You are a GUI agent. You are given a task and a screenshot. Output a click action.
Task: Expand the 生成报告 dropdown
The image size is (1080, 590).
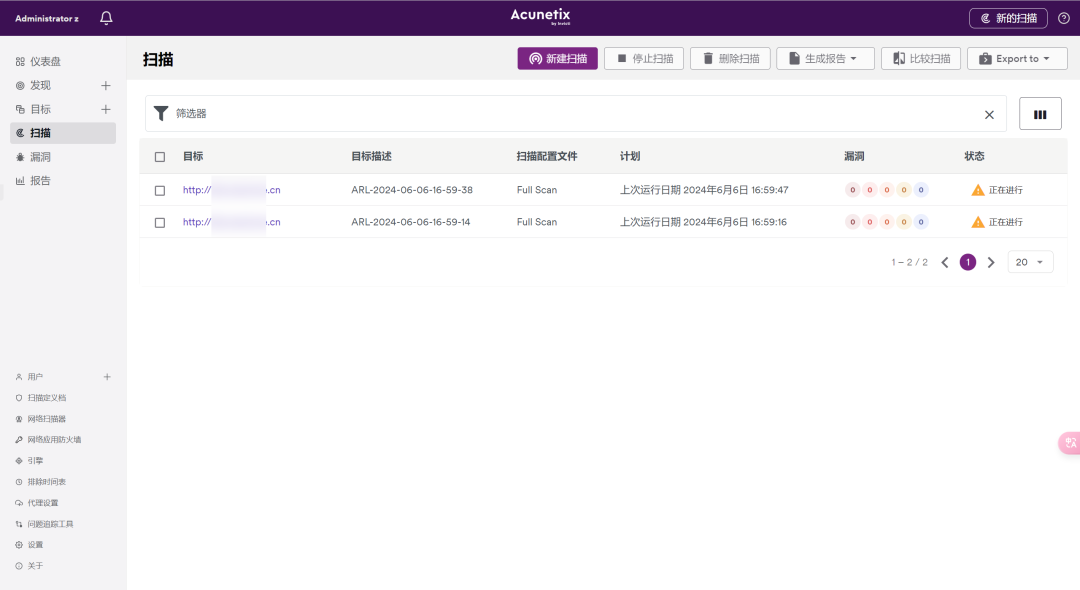[x=825, y=59]
